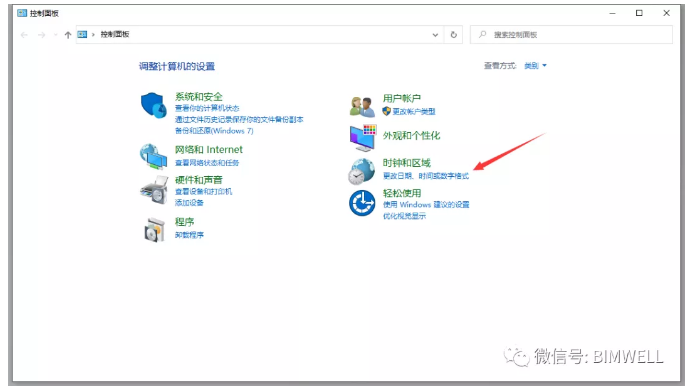
Task: Open 查看你的计算机状态 link
Action: [207, 108]
